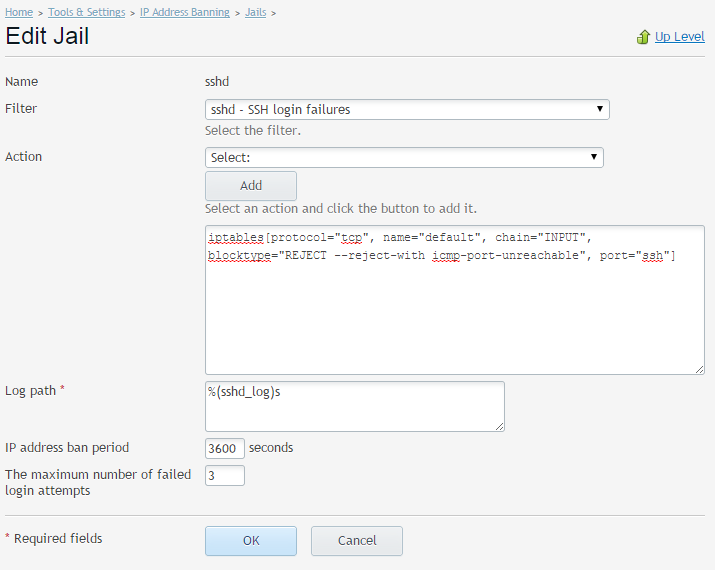This screenshot has height=570, width=715.
Task: Click the Action dropdown arrow
Action: point(594,157)
